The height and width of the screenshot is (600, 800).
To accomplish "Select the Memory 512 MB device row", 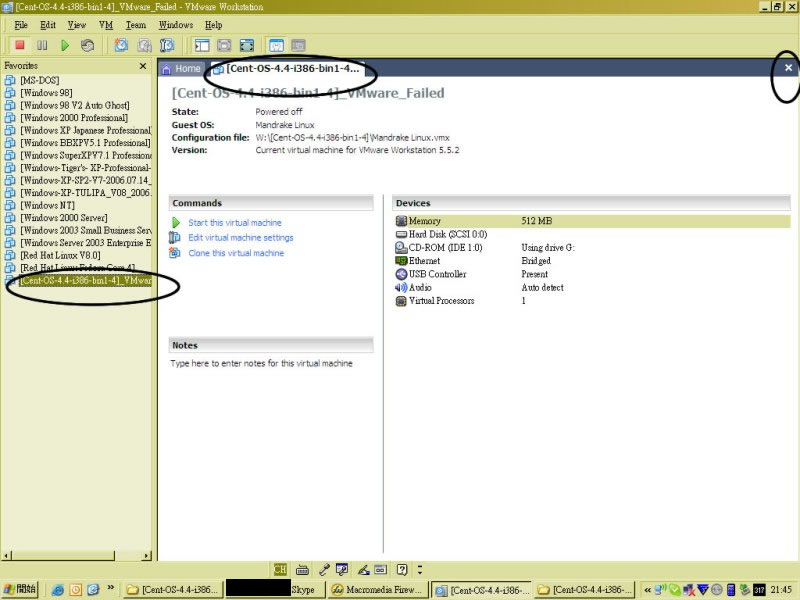I will point(592,221).
